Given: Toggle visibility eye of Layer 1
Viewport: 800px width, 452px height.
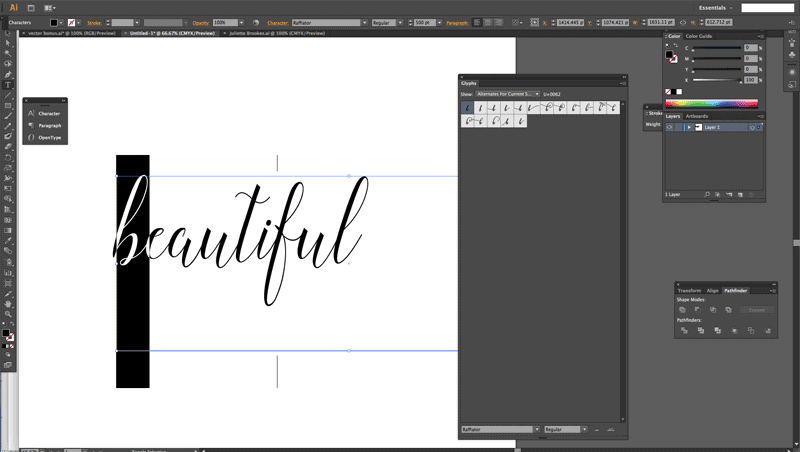Looking at the screenshot, I should [669, 127].
